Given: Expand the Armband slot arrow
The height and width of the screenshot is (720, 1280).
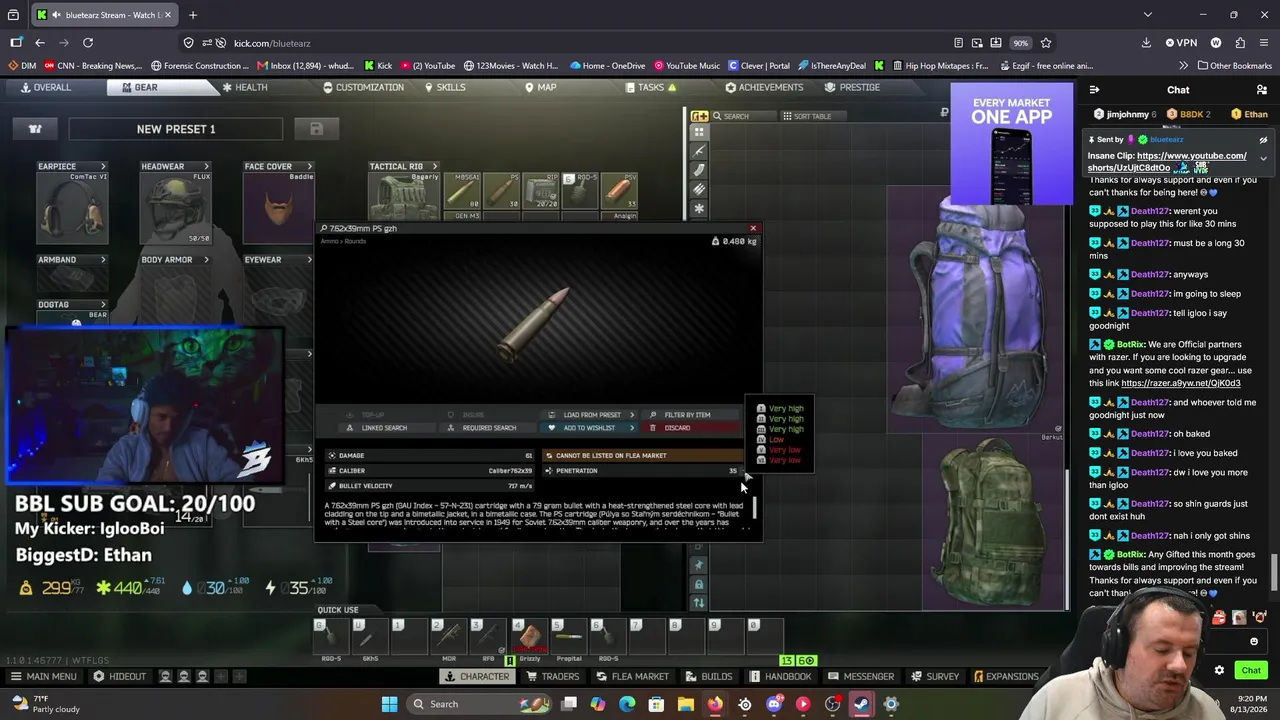Looking at the screenshot, I should pos(102,260).
